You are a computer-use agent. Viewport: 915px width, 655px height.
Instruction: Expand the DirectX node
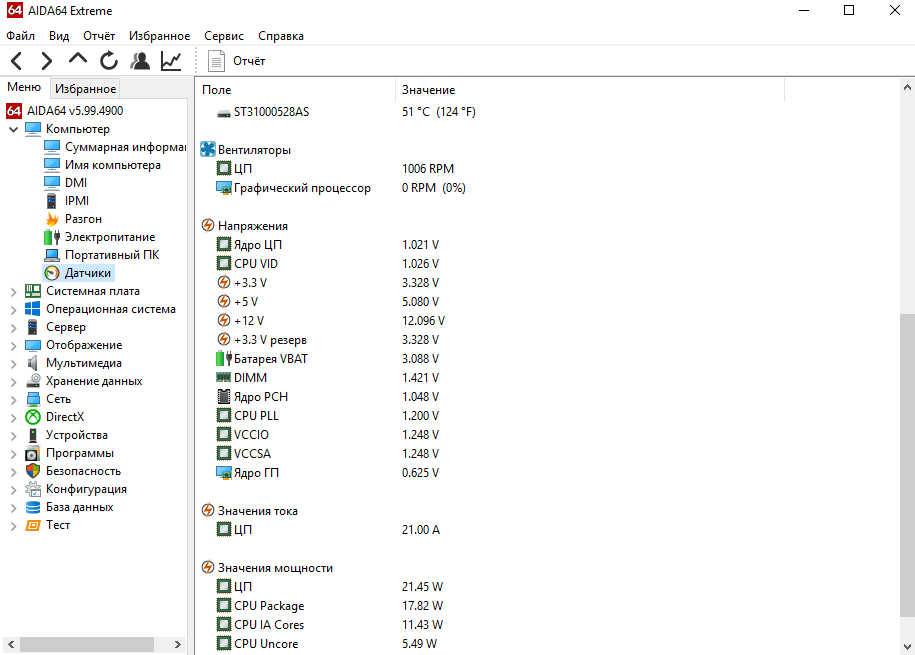tap(13, 418)
